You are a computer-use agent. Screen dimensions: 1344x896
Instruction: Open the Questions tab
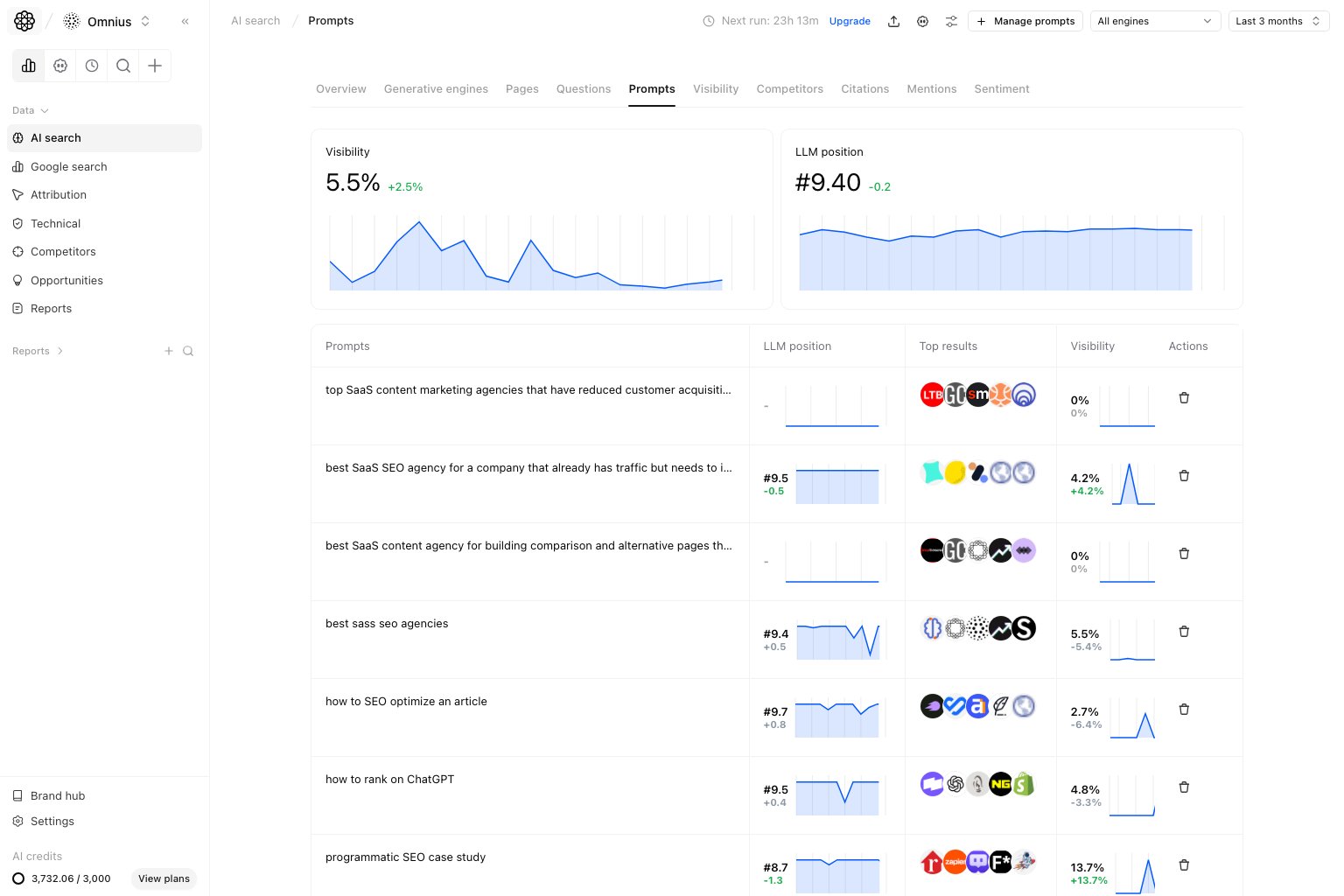tap(584, 89)
